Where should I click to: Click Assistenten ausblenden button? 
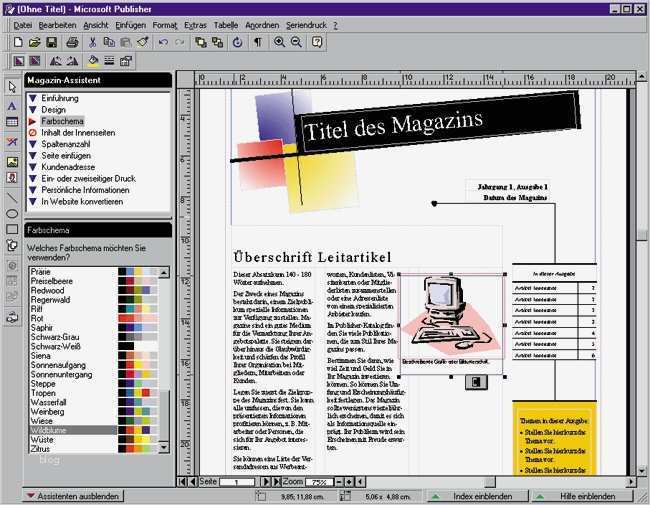point(75,496)
